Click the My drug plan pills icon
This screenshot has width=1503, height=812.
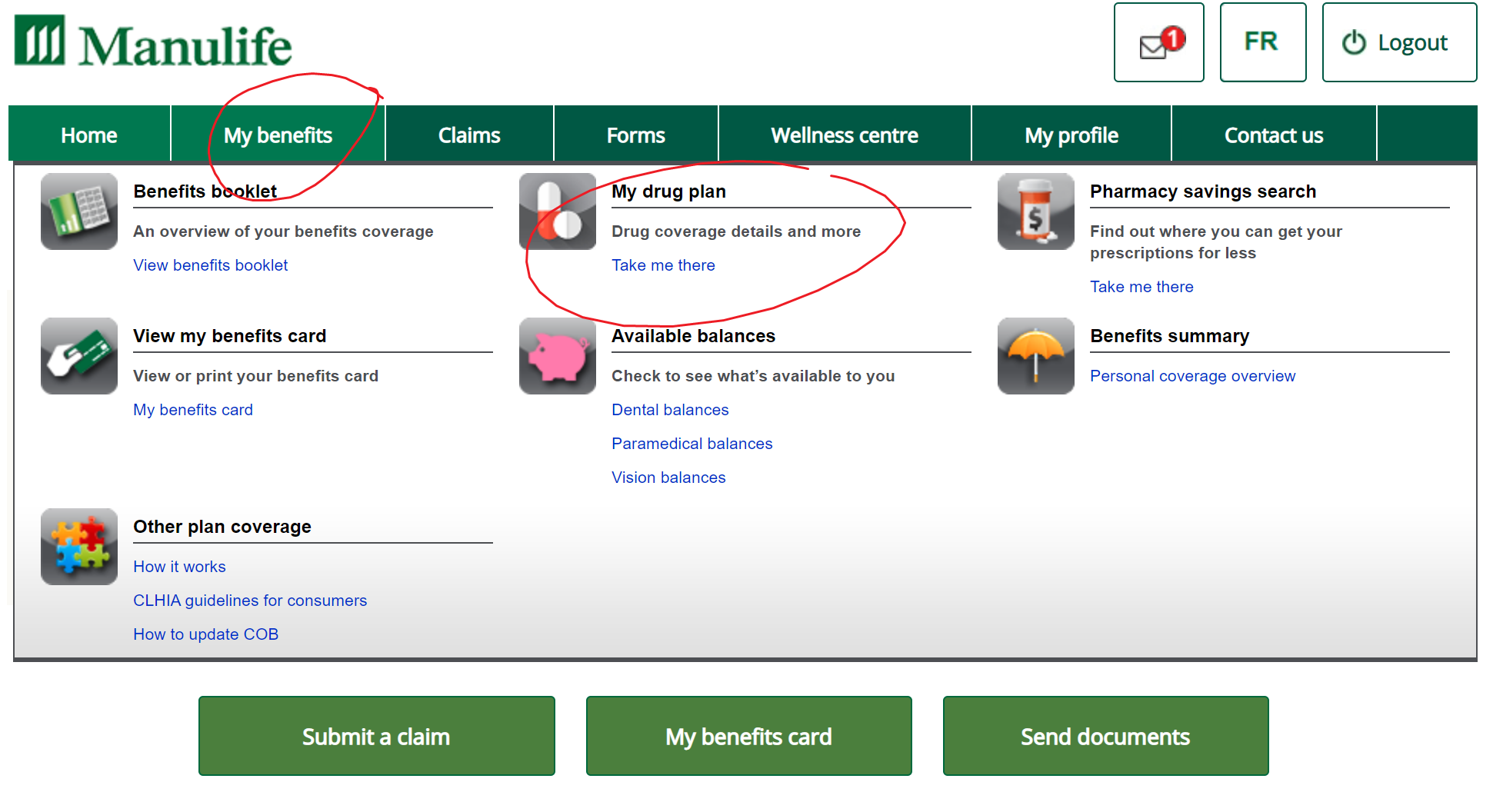(558, 211)
